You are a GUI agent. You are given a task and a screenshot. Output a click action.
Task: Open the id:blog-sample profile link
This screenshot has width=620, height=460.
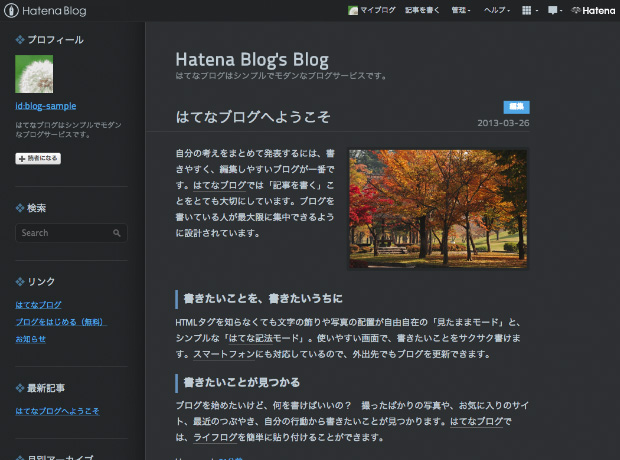click(x=46, y=106)
